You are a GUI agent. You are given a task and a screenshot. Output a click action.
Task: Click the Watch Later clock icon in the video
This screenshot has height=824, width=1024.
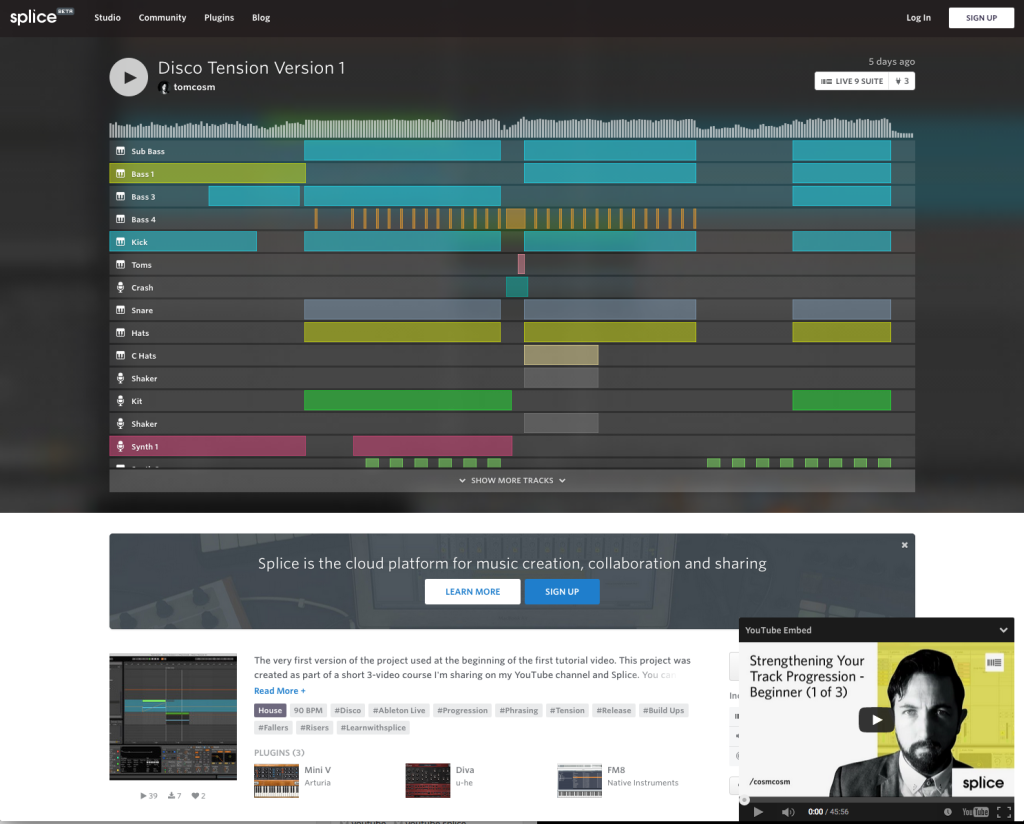[x=948, y=812]
